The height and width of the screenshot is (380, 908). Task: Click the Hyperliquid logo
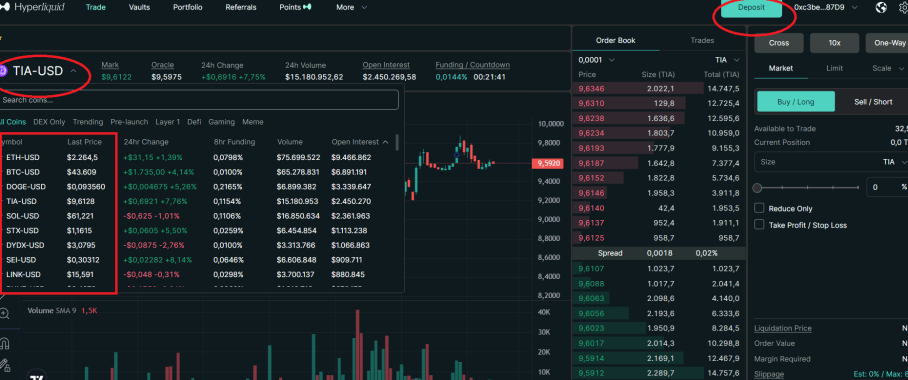coord(32,8)
